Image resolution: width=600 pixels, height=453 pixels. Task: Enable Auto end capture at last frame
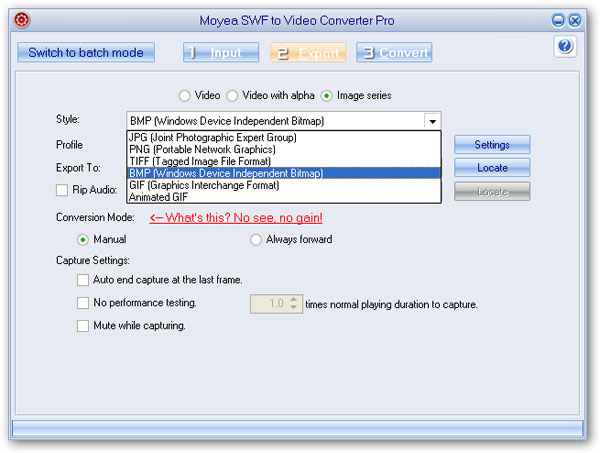pos(83,280)
